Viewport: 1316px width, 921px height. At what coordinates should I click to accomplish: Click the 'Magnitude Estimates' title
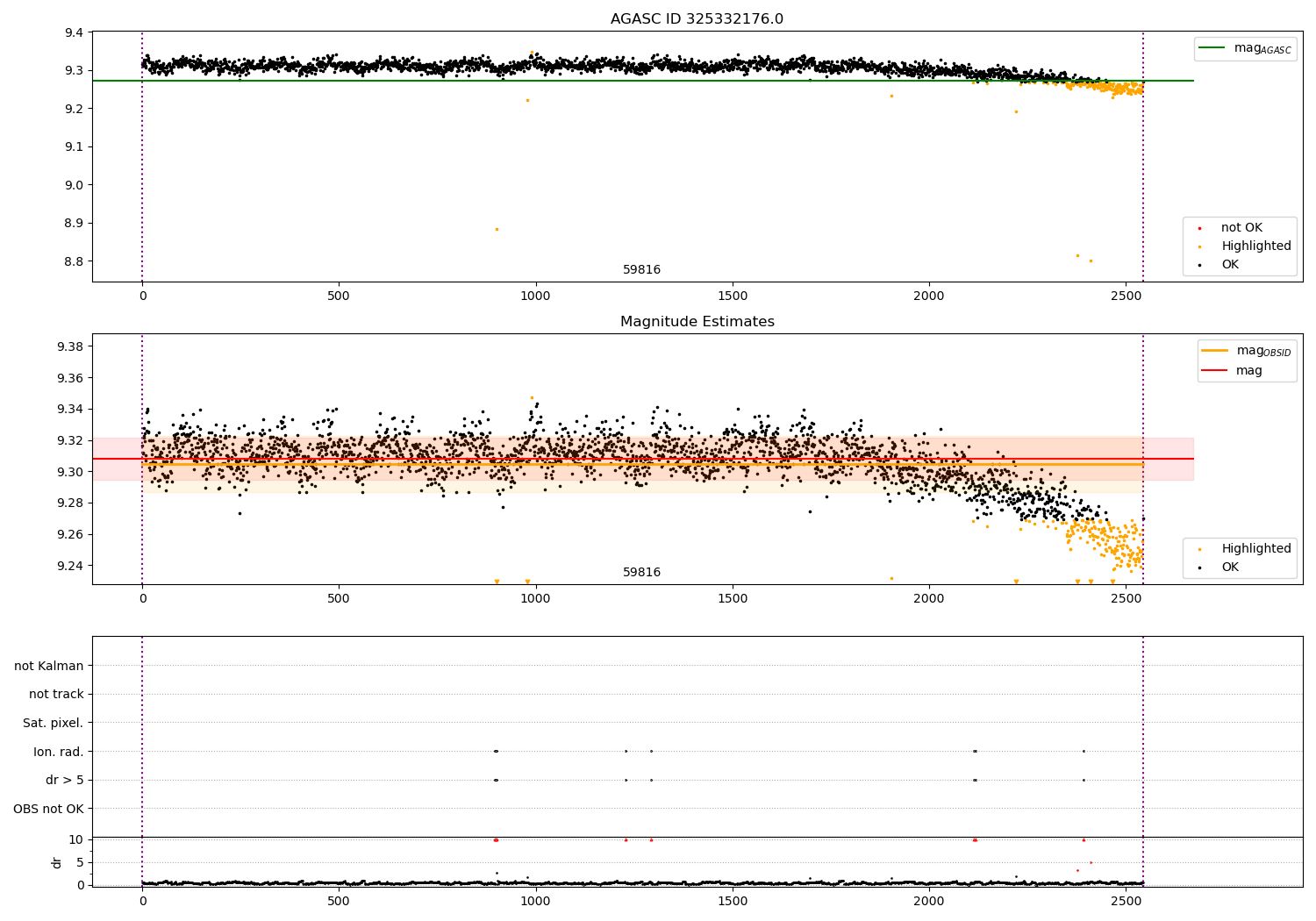coord(697,322)
